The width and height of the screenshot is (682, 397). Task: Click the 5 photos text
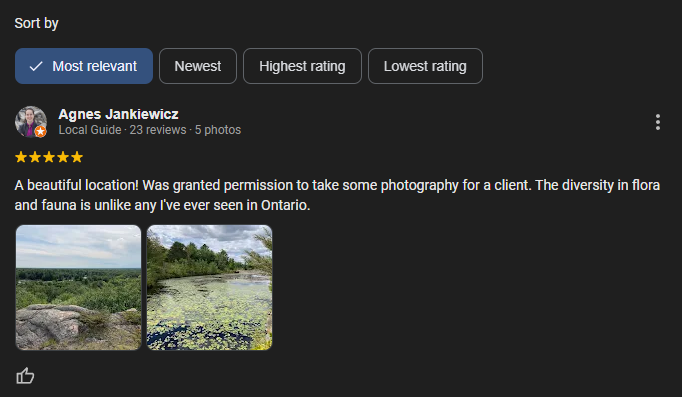(x=218, y=130)
